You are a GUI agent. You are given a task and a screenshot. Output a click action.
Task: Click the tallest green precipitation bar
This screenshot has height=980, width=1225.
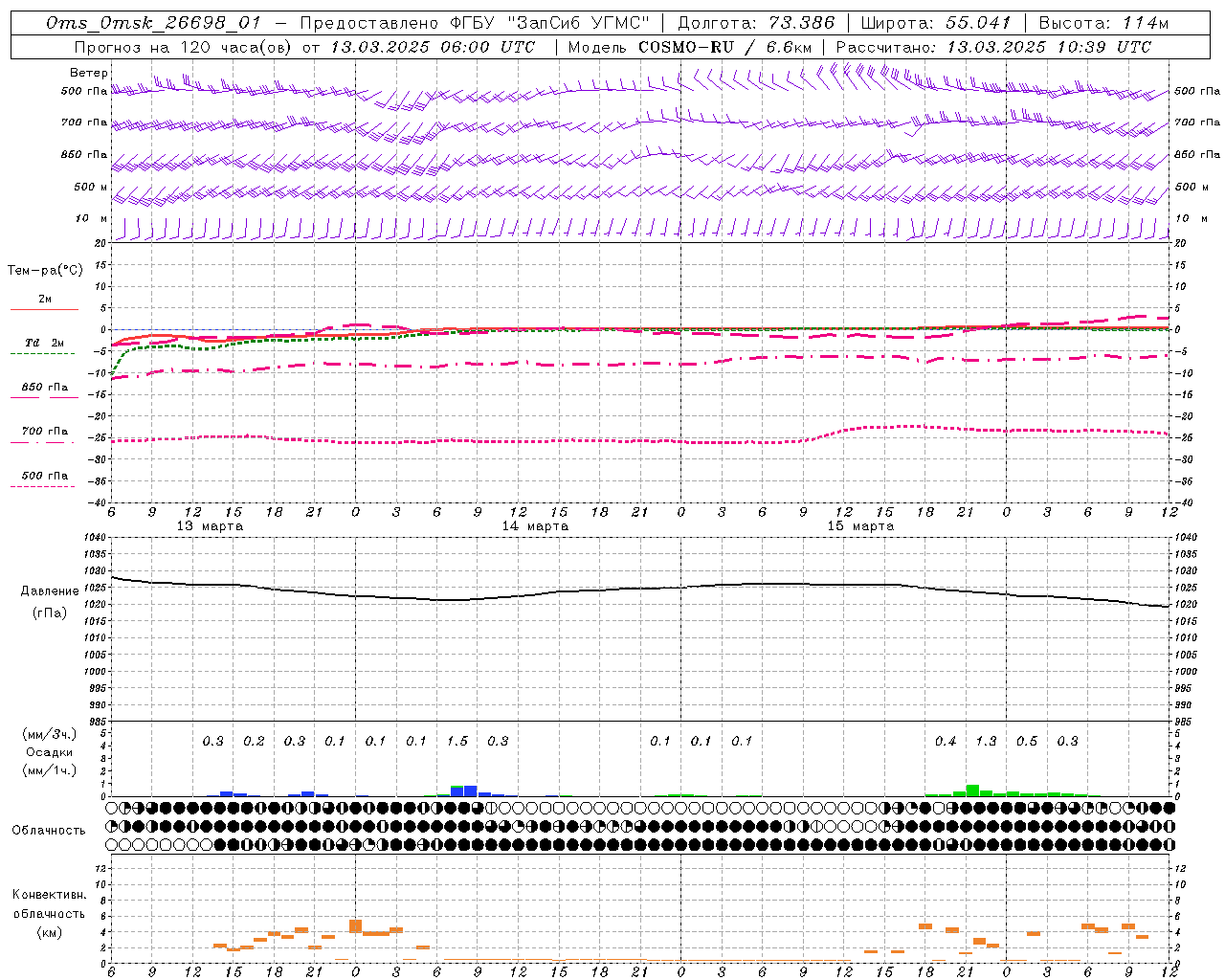pos(972,791)
